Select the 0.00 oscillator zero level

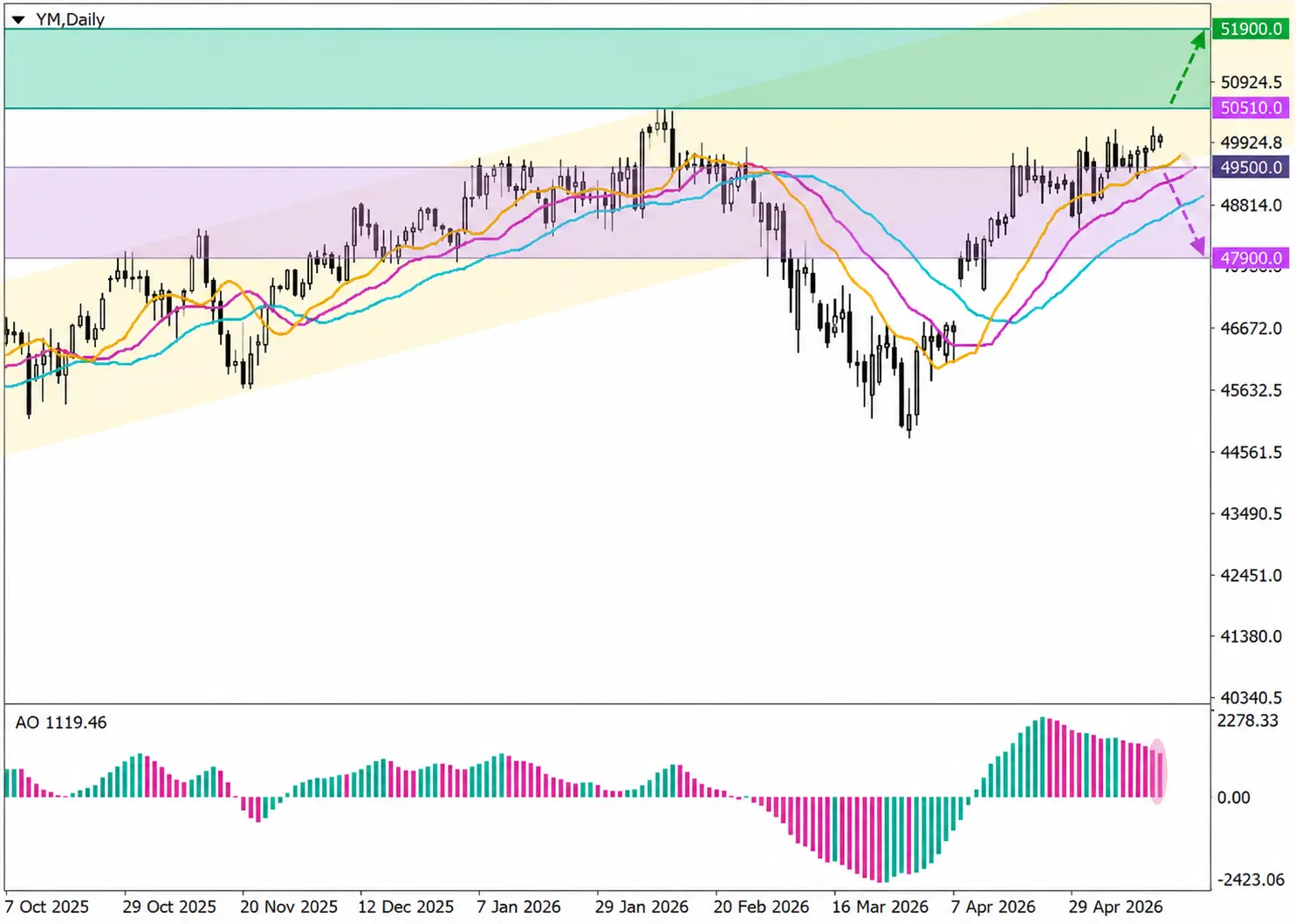[x=1233, y=797]
